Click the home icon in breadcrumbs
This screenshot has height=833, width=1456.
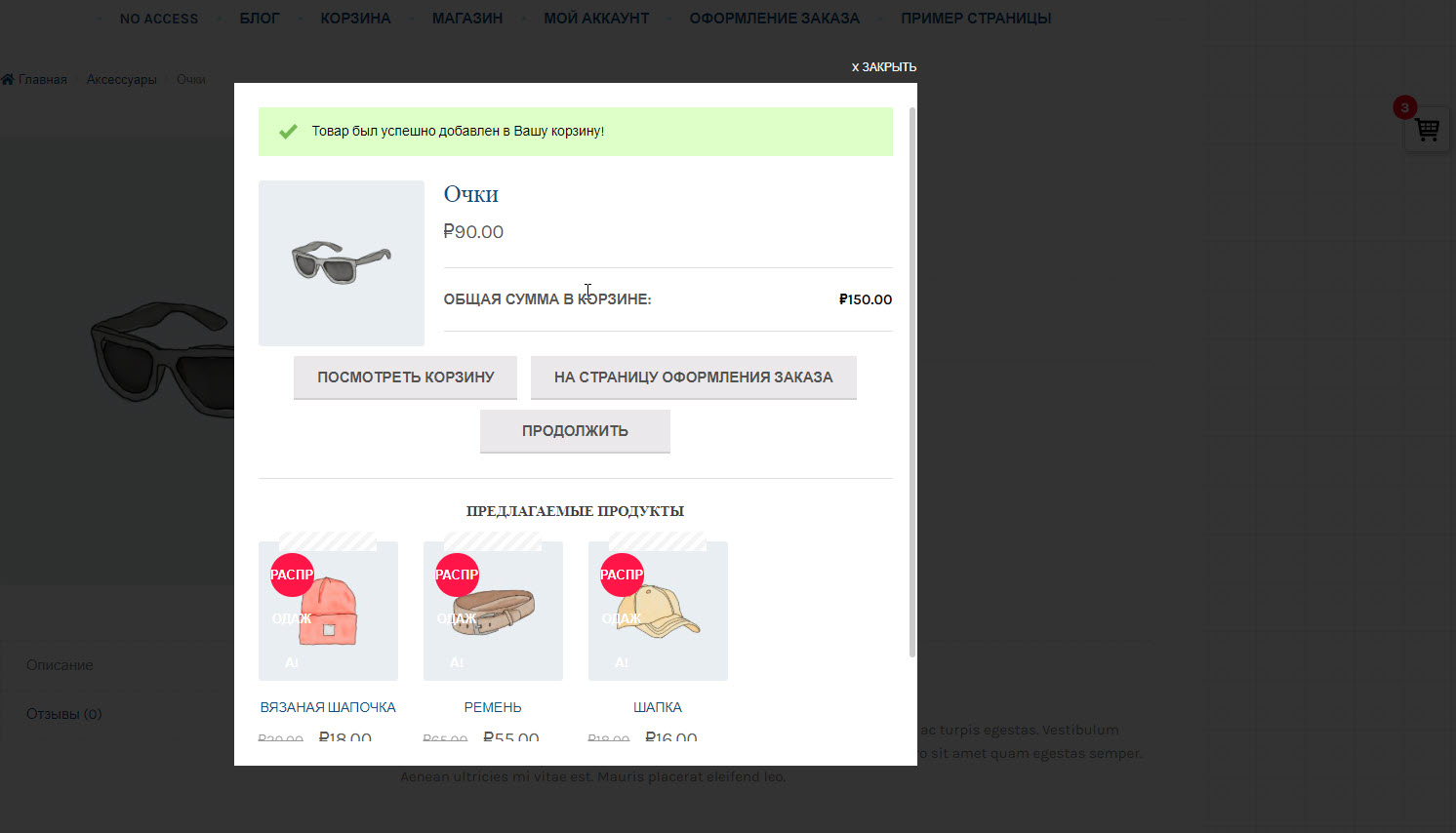(8, 79)
